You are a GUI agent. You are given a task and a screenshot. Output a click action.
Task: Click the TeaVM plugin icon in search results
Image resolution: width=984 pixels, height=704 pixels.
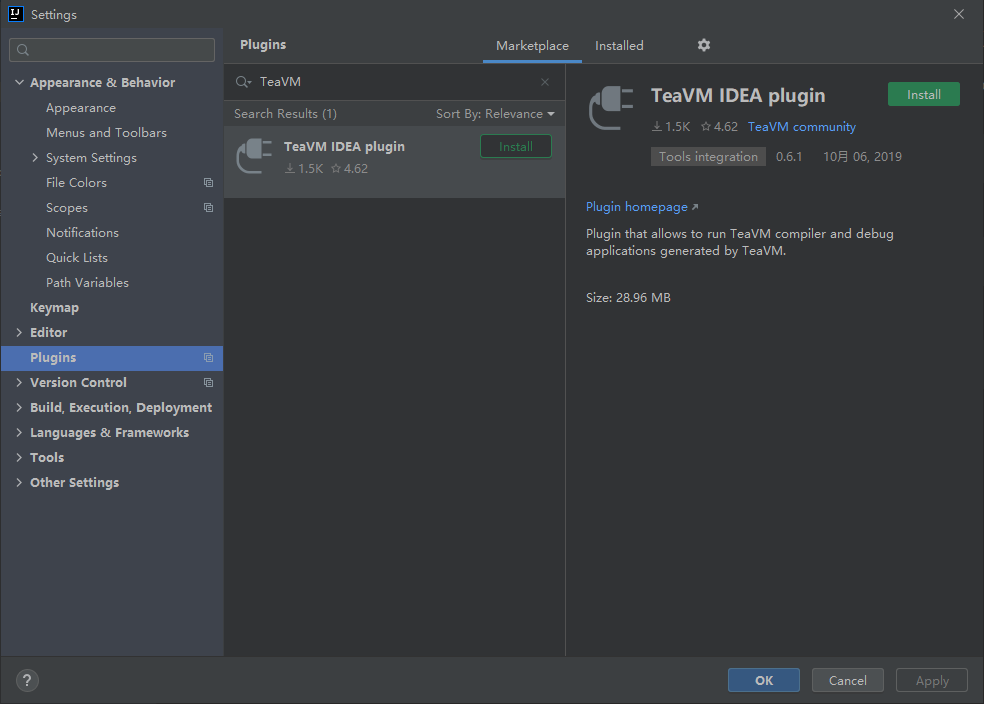(254, 156)
